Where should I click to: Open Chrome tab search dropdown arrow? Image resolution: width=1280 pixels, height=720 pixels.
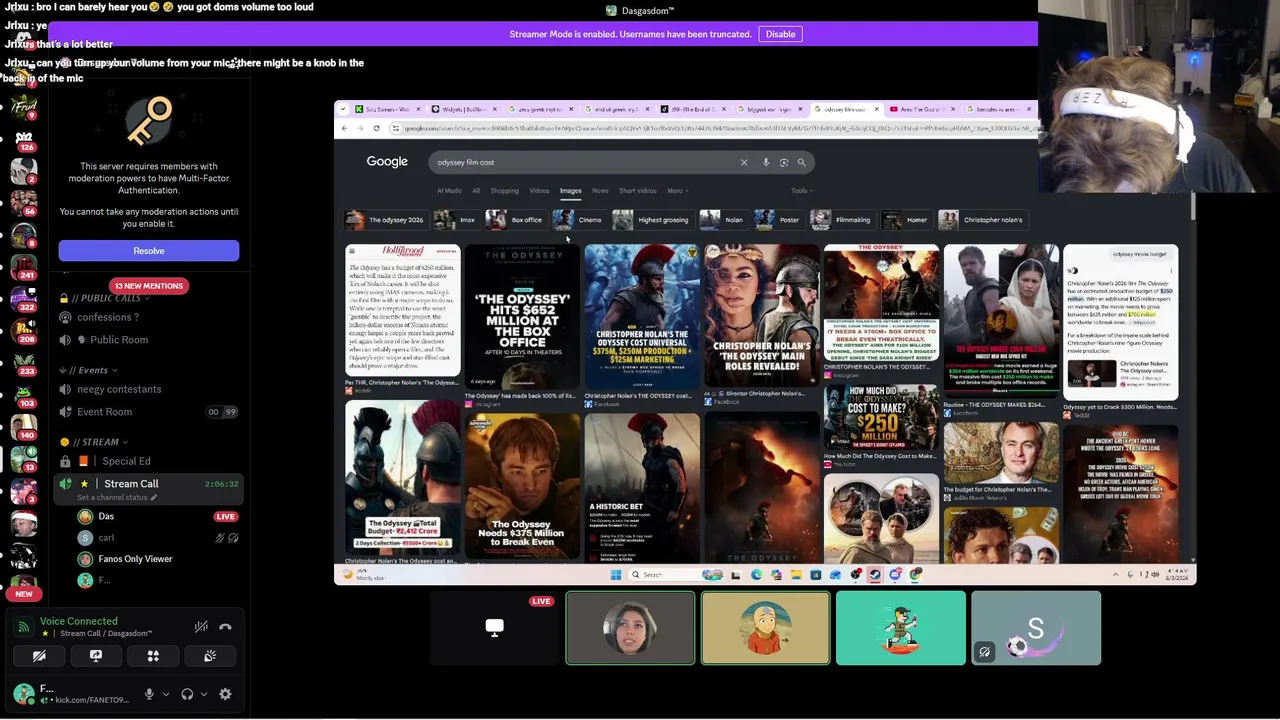[344, 109]
